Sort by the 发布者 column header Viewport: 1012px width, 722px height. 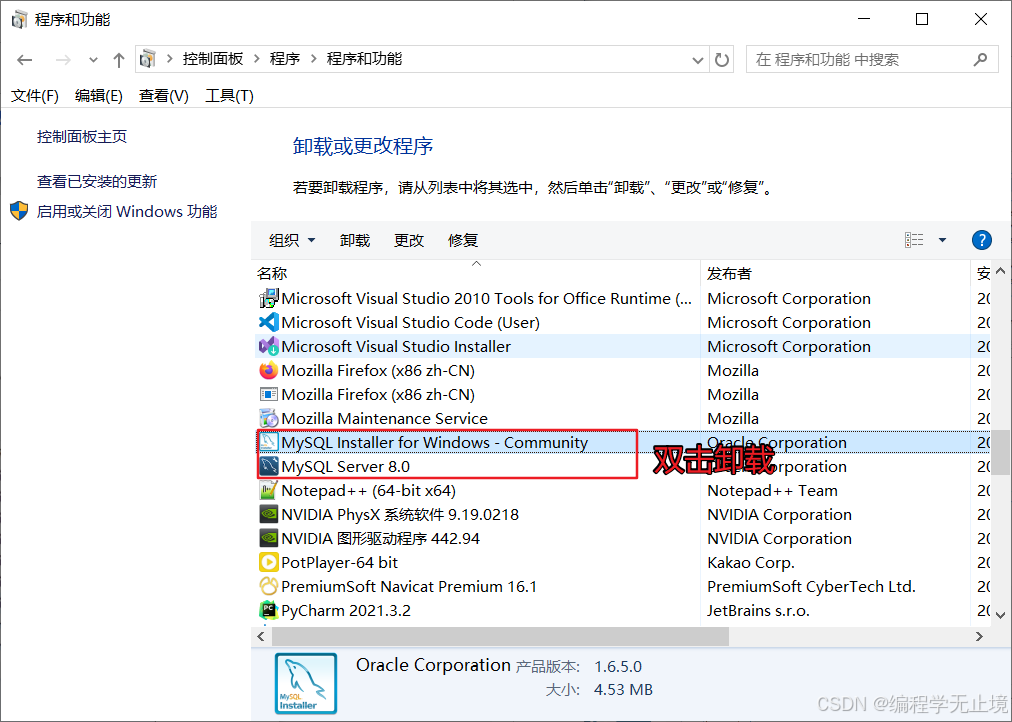click(x=835, y=274)
